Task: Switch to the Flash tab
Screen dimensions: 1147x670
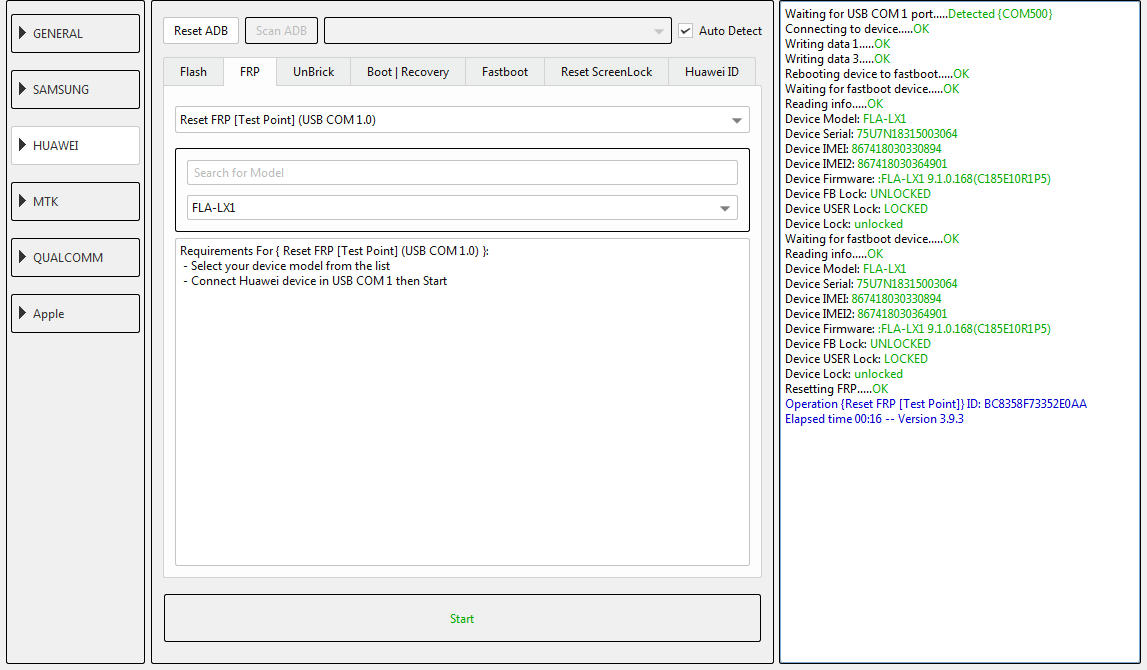Action: (193, 72)
